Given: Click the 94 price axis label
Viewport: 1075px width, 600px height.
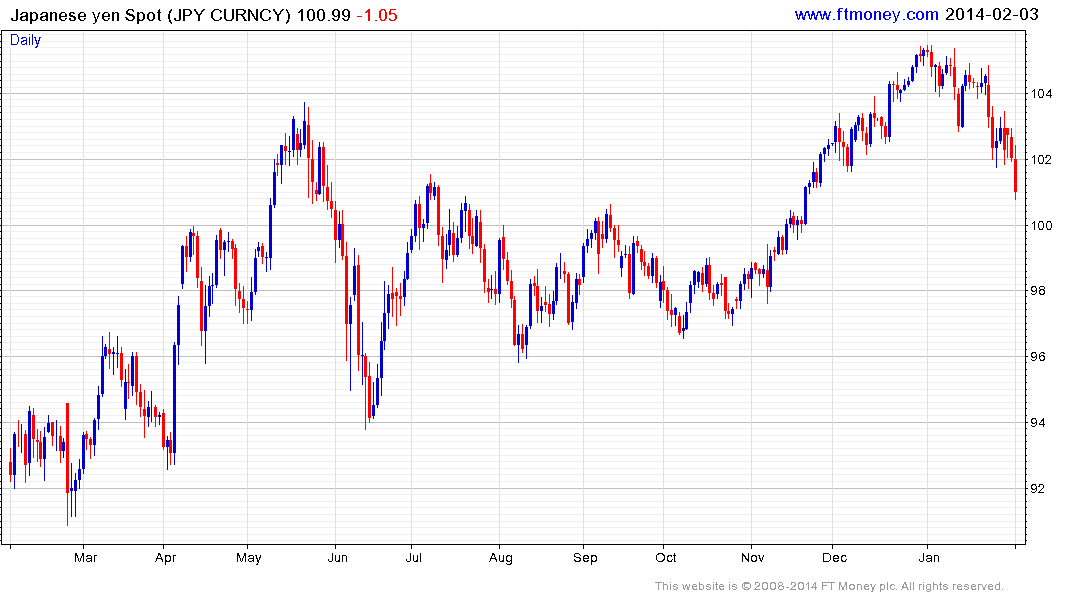Looking at the screenshot, I should (x=1038, y=422).
